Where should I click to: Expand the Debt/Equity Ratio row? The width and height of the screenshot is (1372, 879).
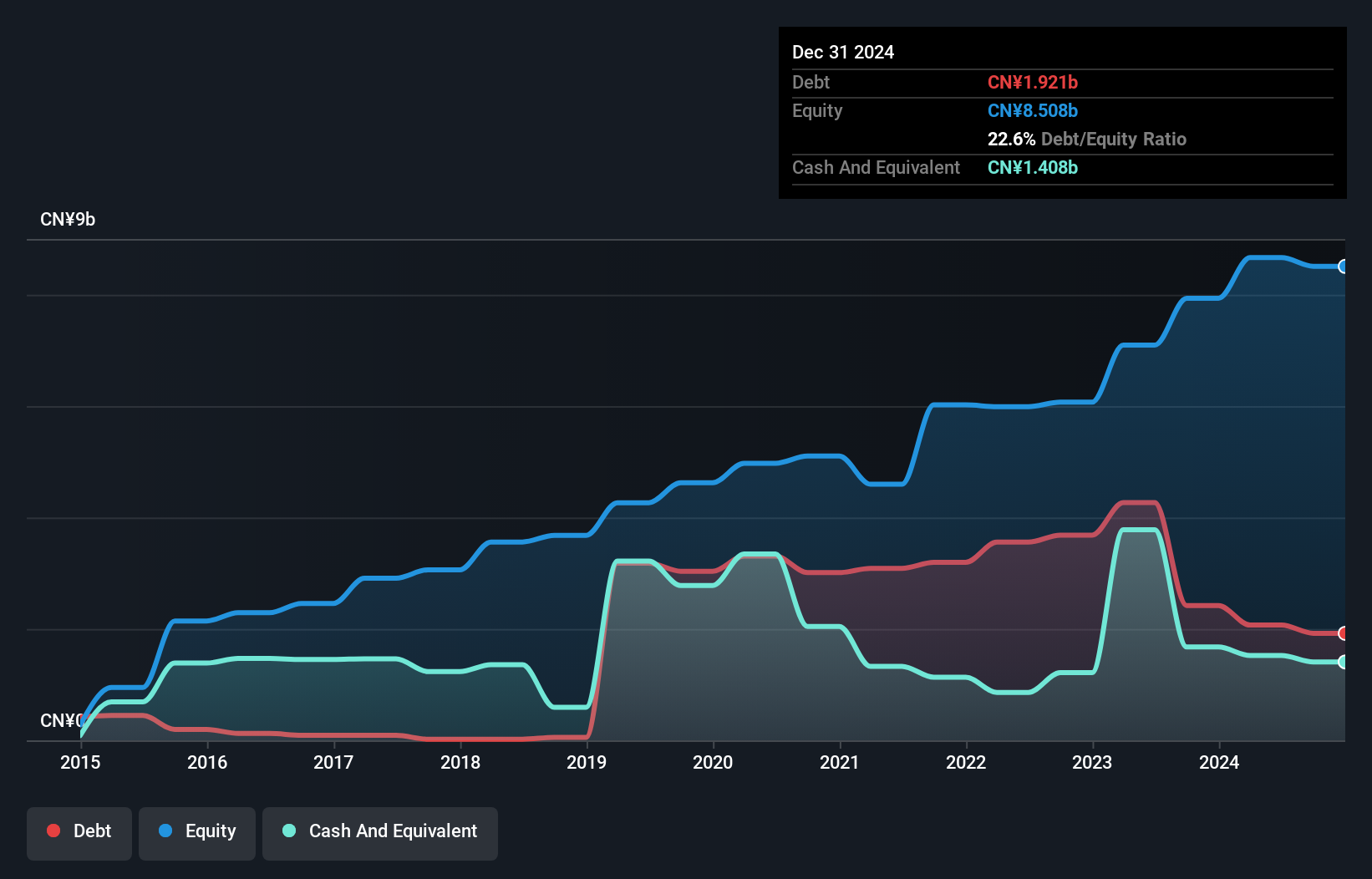pyautogui.click(x=1087, y=139)
